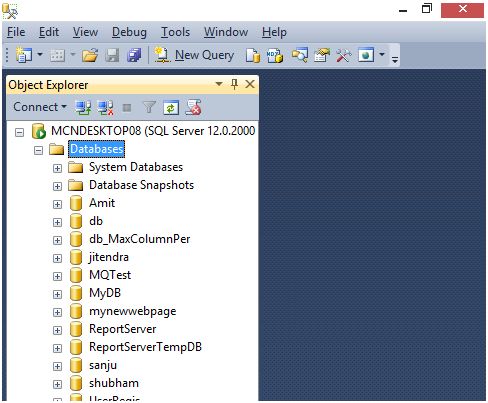Expand the mynewwebpage database node
Image resolution: width=488 pixels, height=403 pixels.
click(x=57, y=312)
